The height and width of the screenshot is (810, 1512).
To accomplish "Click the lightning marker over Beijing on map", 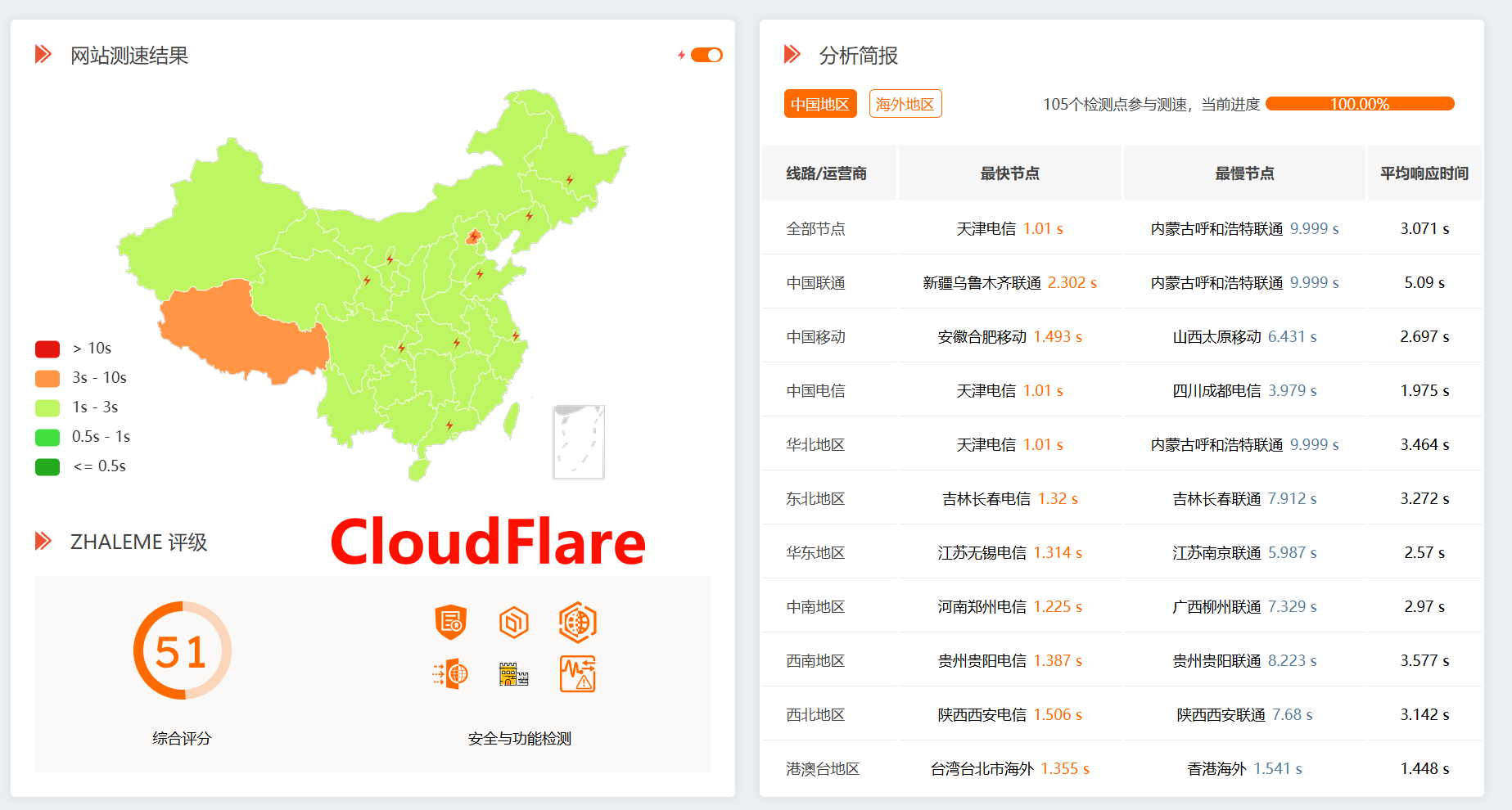I will click(x=473, y=236).
